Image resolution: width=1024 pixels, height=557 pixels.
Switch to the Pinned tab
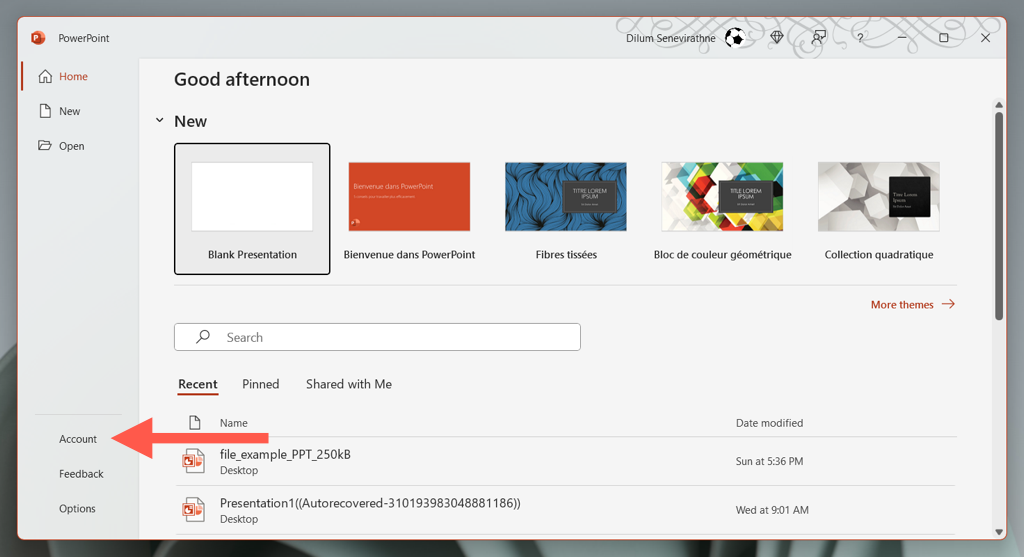point(261,384)
